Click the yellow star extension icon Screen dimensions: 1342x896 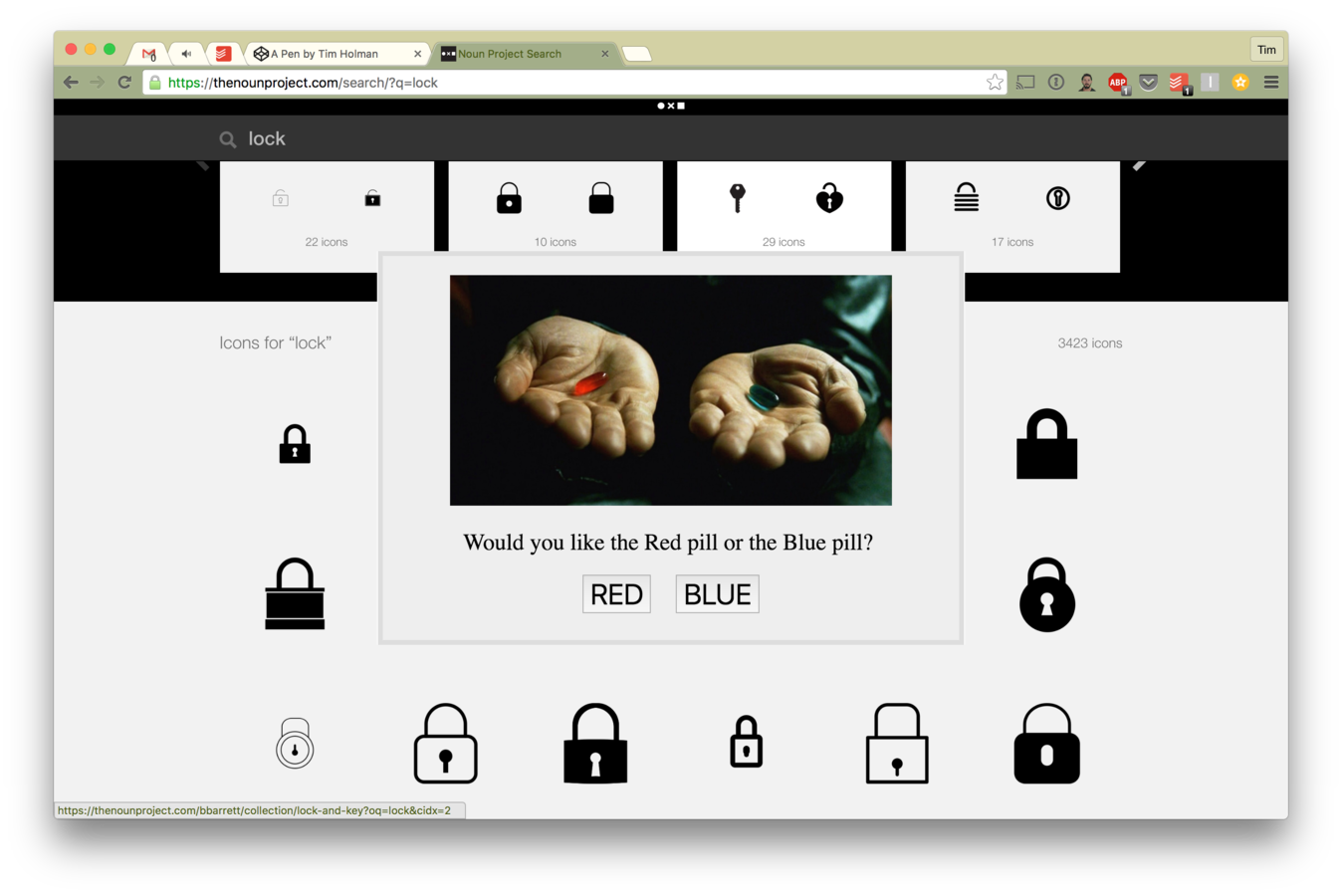(1240, 83)
